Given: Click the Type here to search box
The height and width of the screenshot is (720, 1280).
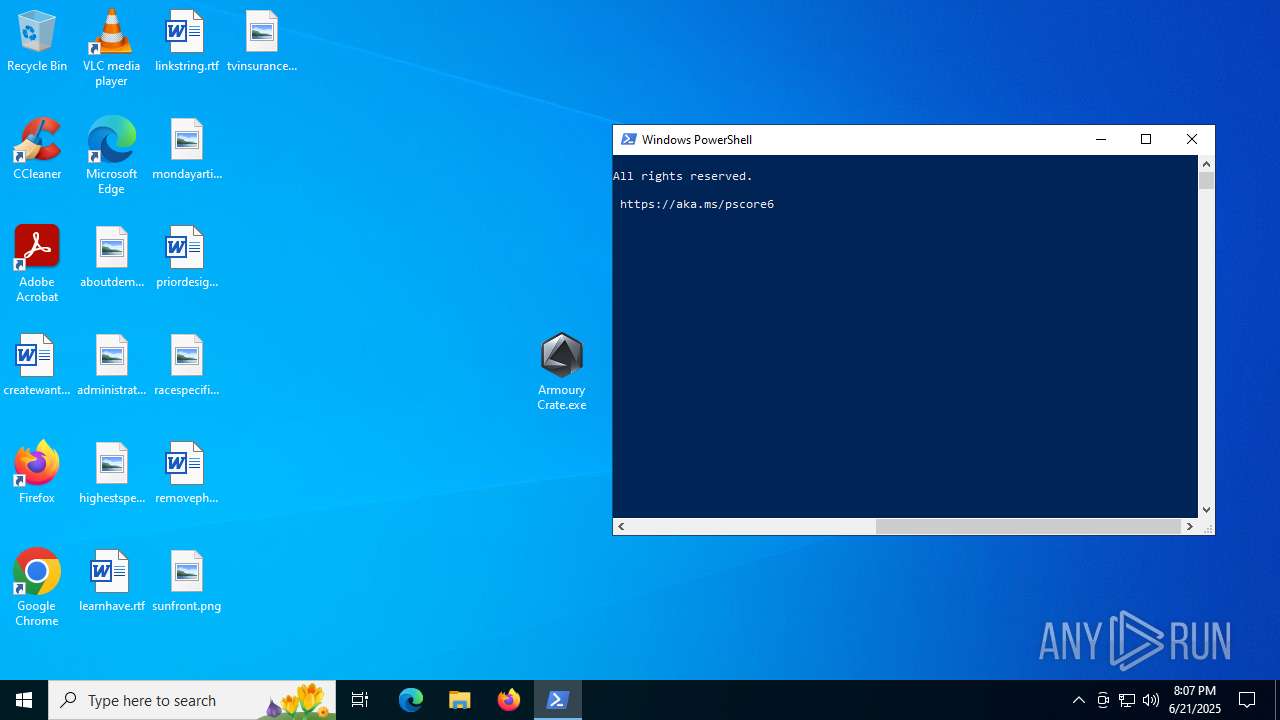Looking at the screenshot, I should pos(192,700).
